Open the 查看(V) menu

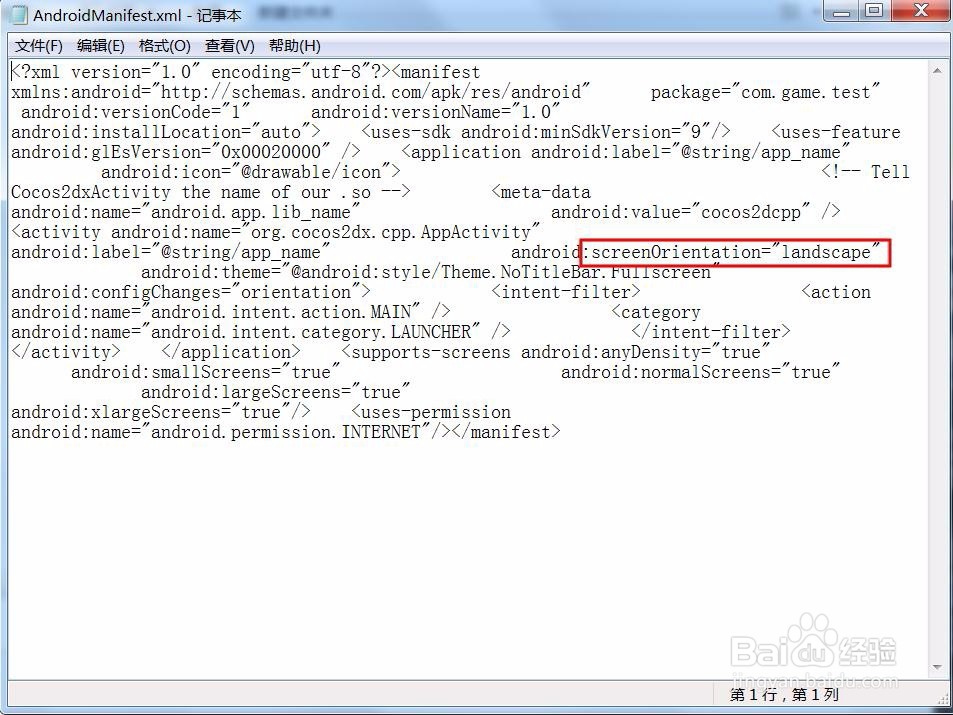point(230,46)
